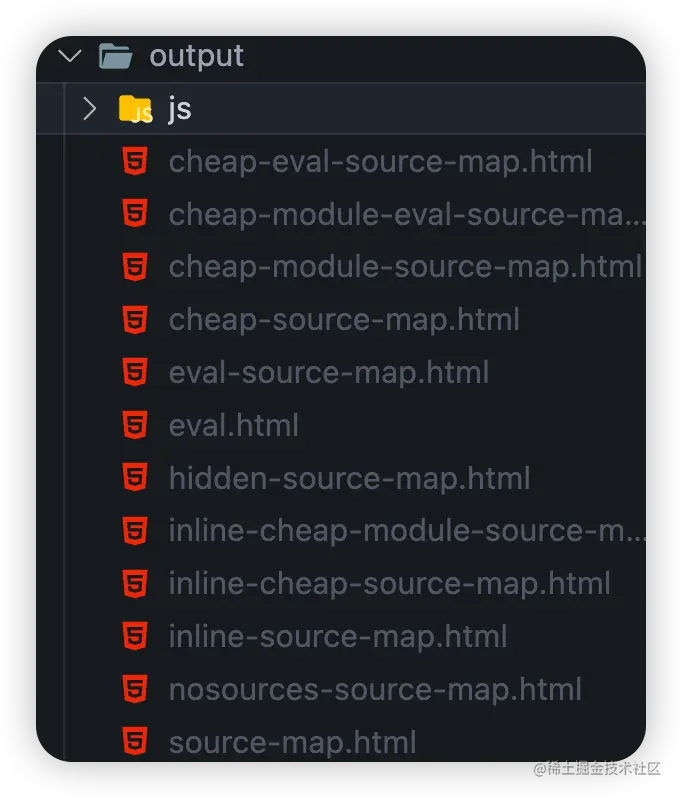Screen dimensions: 682x798
Task: Click HTML5 icon for cheap-module-source-map.html
Action: pos(135,267)
